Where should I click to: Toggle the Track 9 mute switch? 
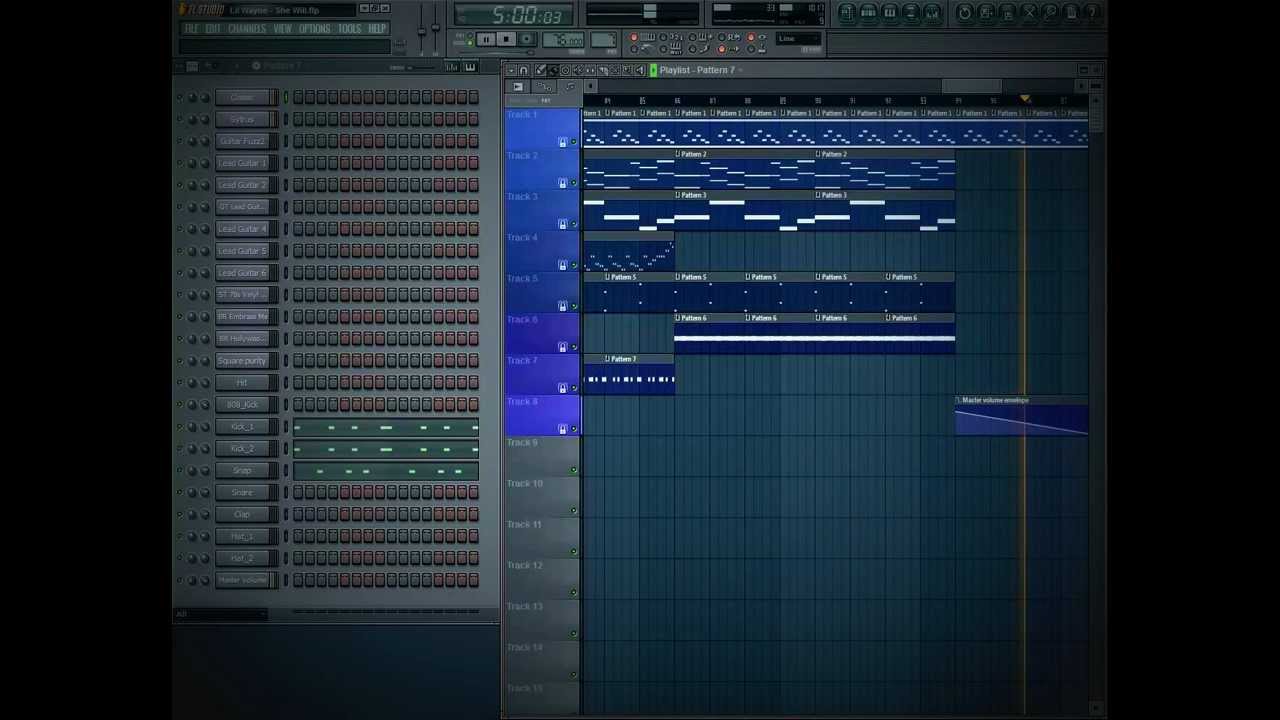point(574,470)
